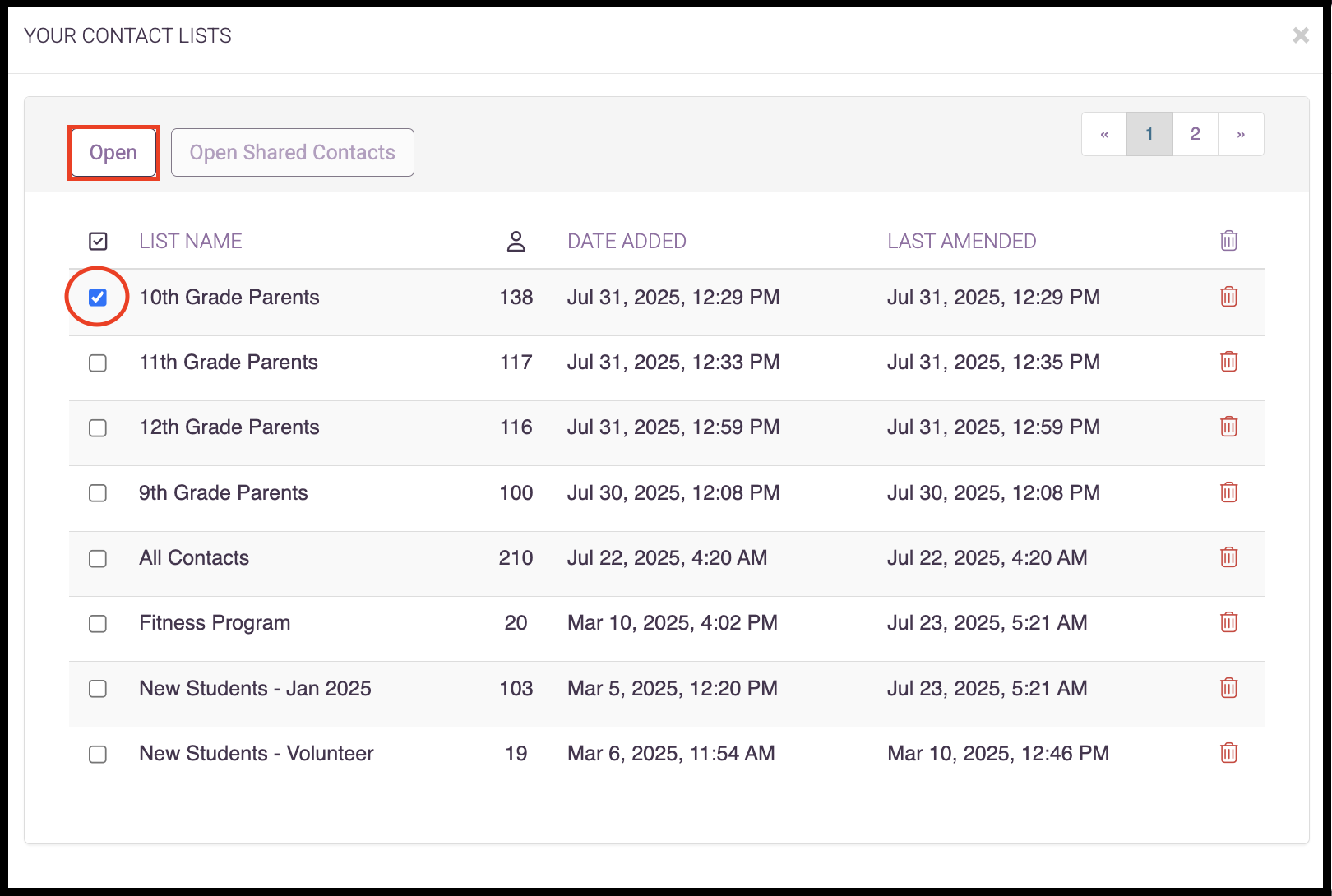1332x896 pixels.
Task: Click last amended Jul 31, 2025, 12:35 PM
Action: tap(993, 363)
